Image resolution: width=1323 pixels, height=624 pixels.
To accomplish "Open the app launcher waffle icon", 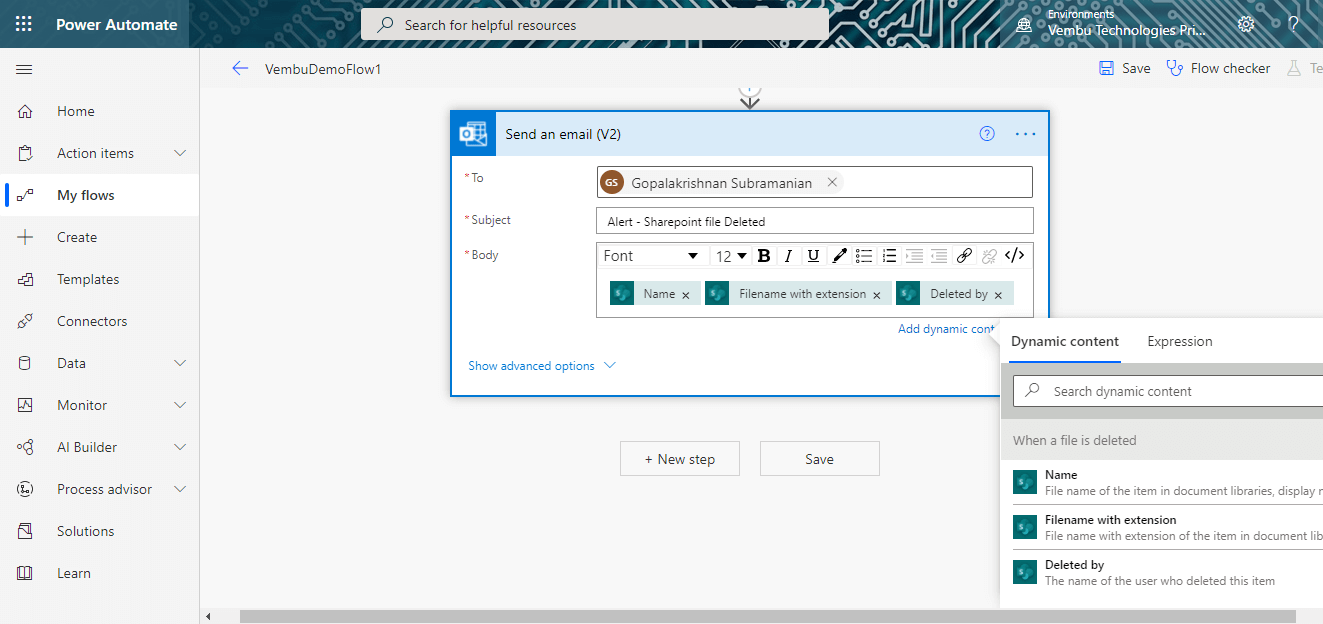I will pyautogui.click(x=24, y=24).
